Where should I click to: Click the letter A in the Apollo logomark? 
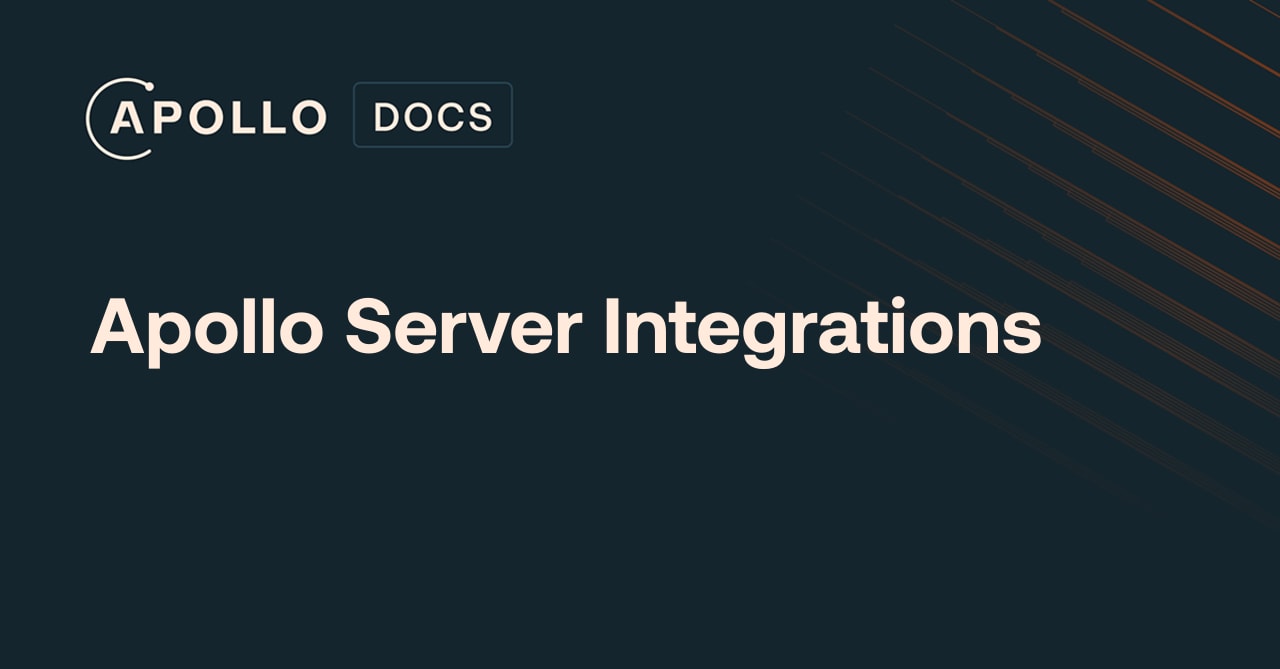pos(127,117)
